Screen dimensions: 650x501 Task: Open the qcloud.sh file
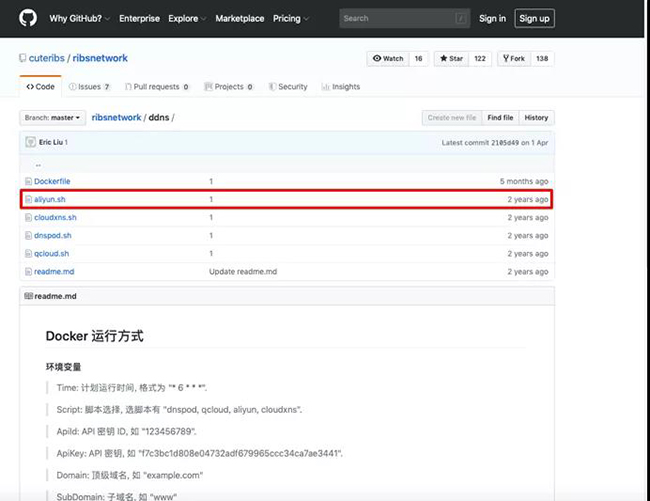[x=51, y=254]
